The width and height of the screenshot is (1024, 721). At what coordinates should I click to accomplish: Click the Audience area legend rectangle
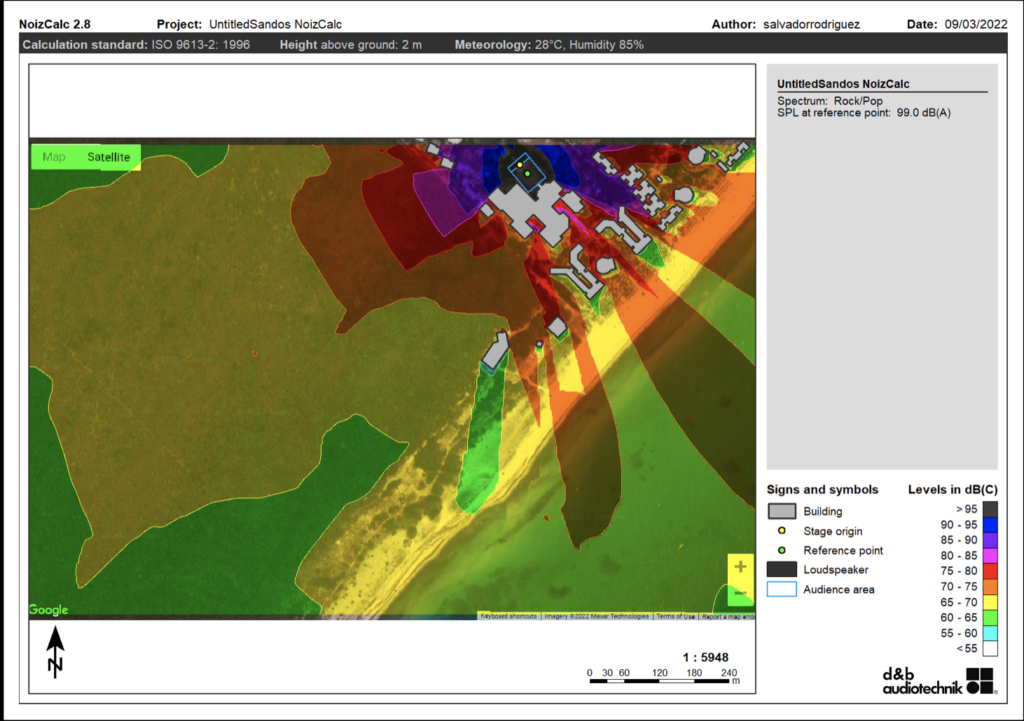pos(781,589)
